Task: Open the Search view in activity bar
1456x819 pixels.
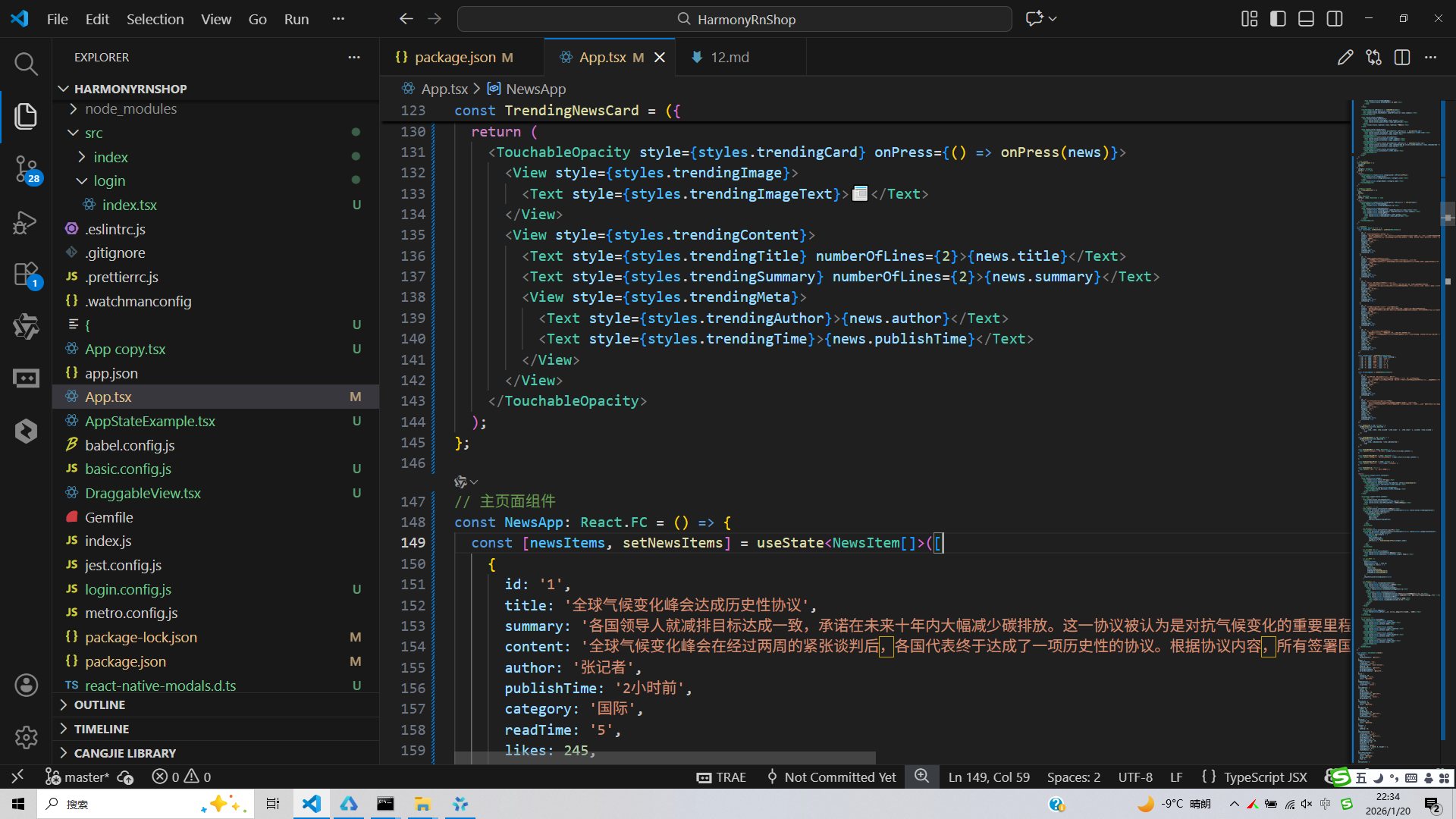Action: click(26, 64)
